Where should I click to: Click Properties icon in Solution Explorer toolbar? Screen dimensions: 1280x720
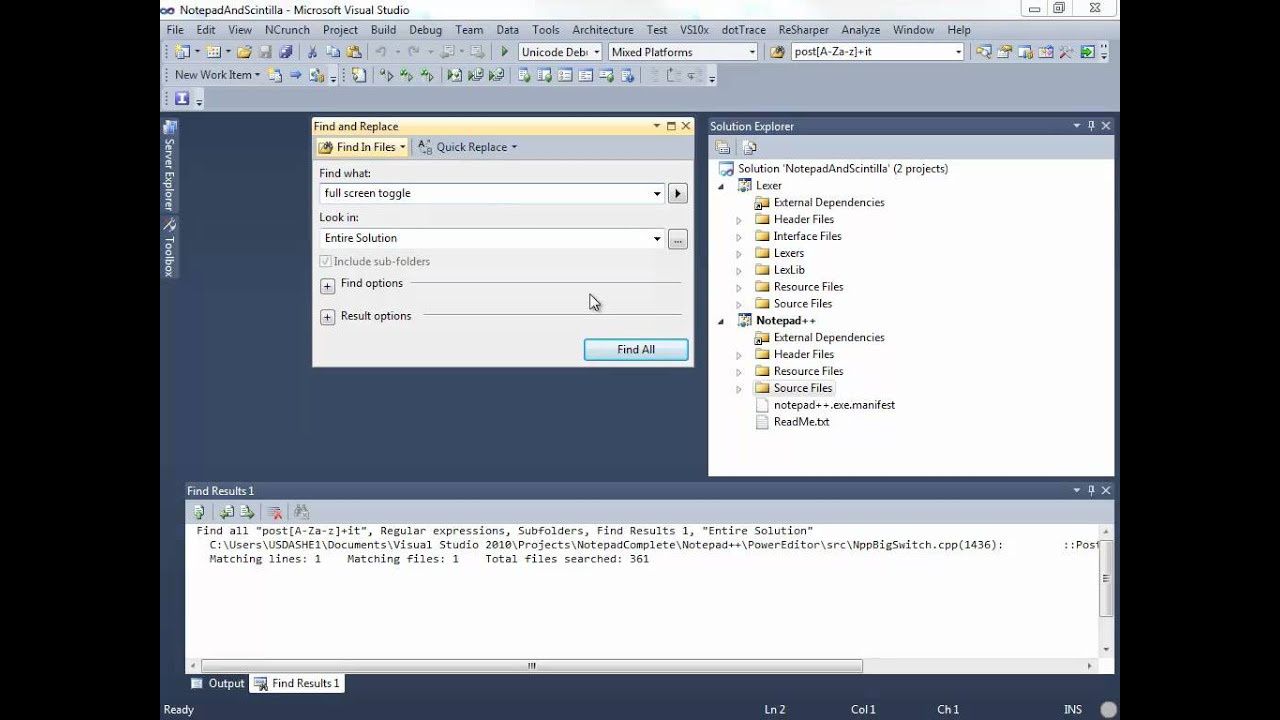coord(722,147)
